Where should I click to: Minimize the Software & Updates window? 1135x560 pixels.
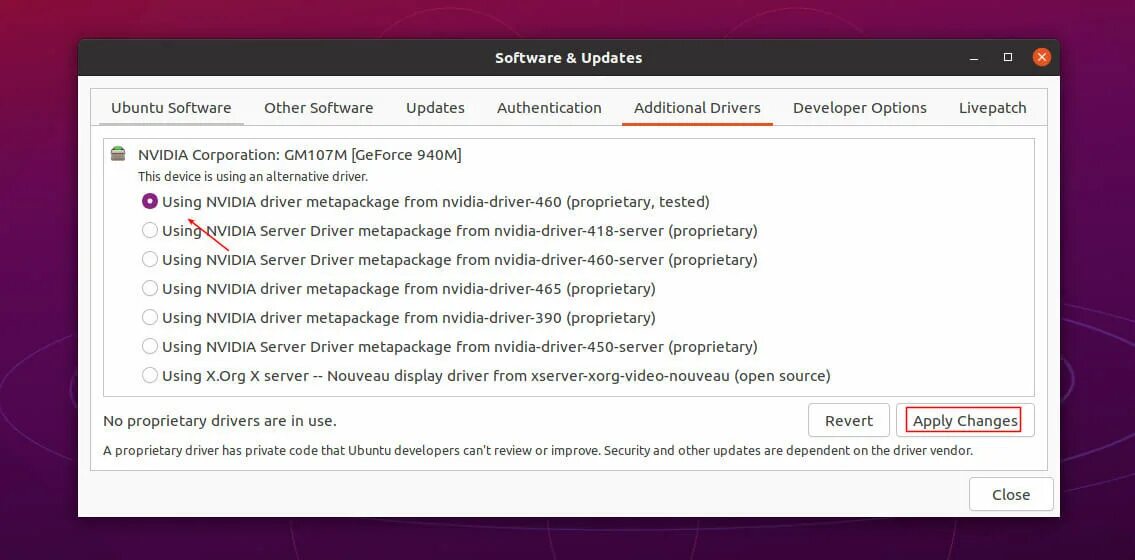974,58
